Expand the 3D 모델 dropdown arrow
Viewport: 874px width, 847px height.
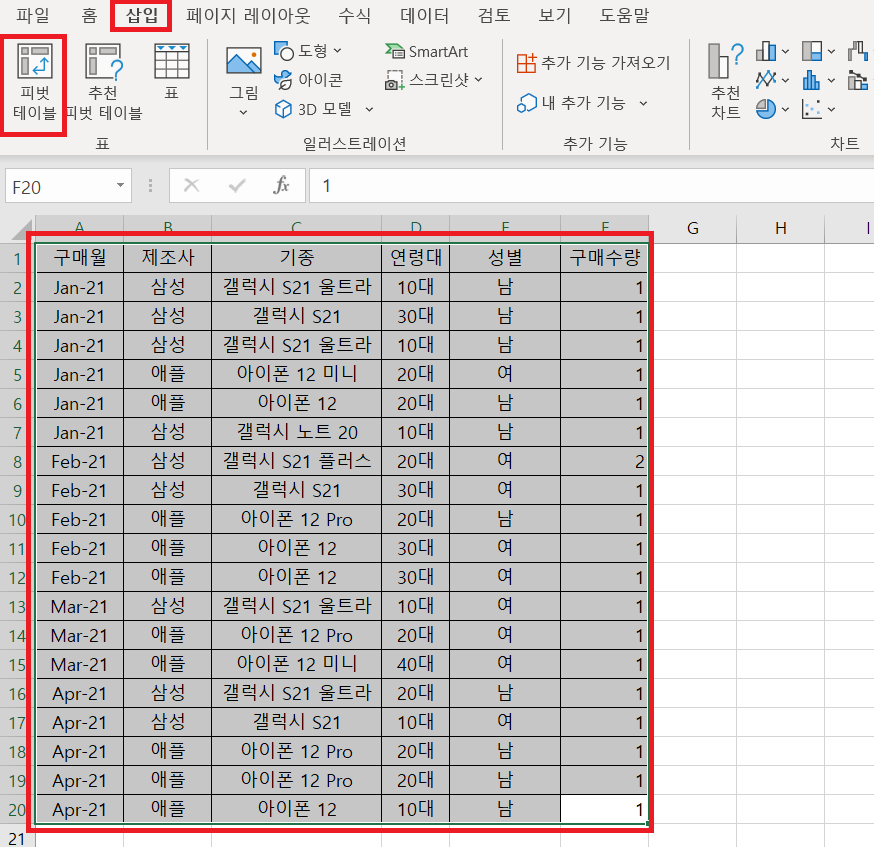pos(369,109)
